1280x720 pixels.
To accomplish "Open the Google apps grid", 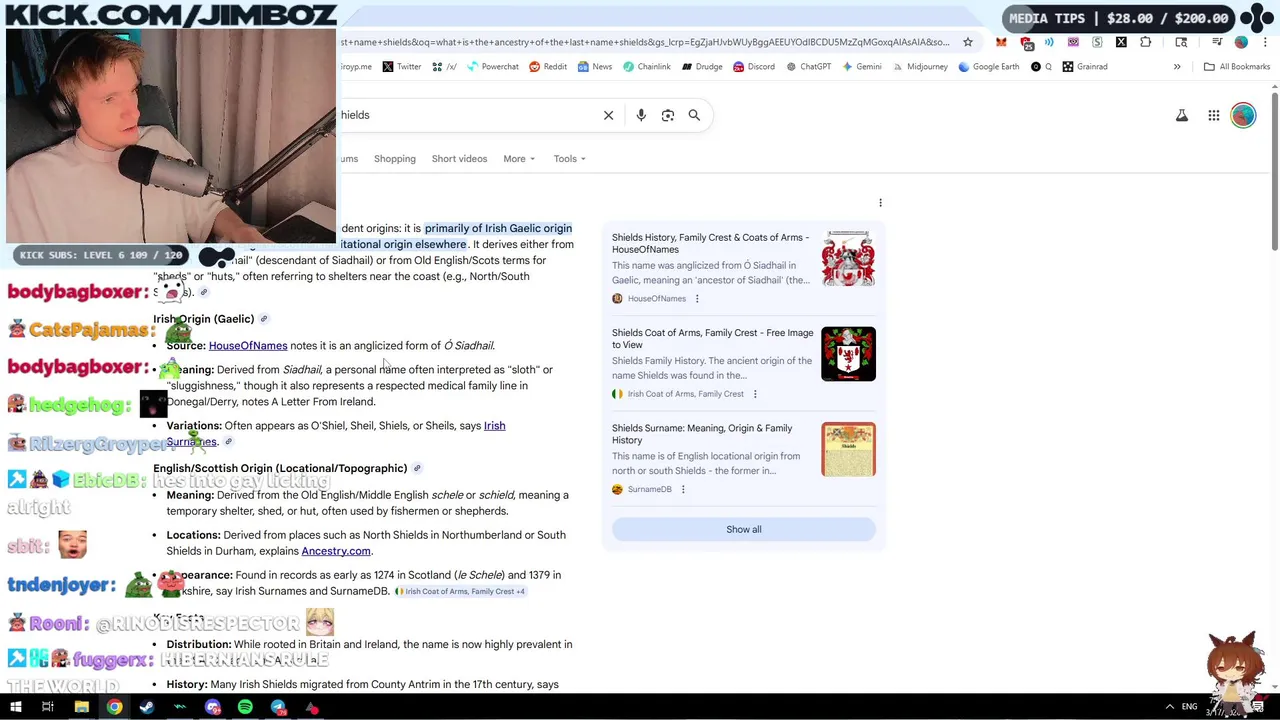I will tap(1214, 115).
